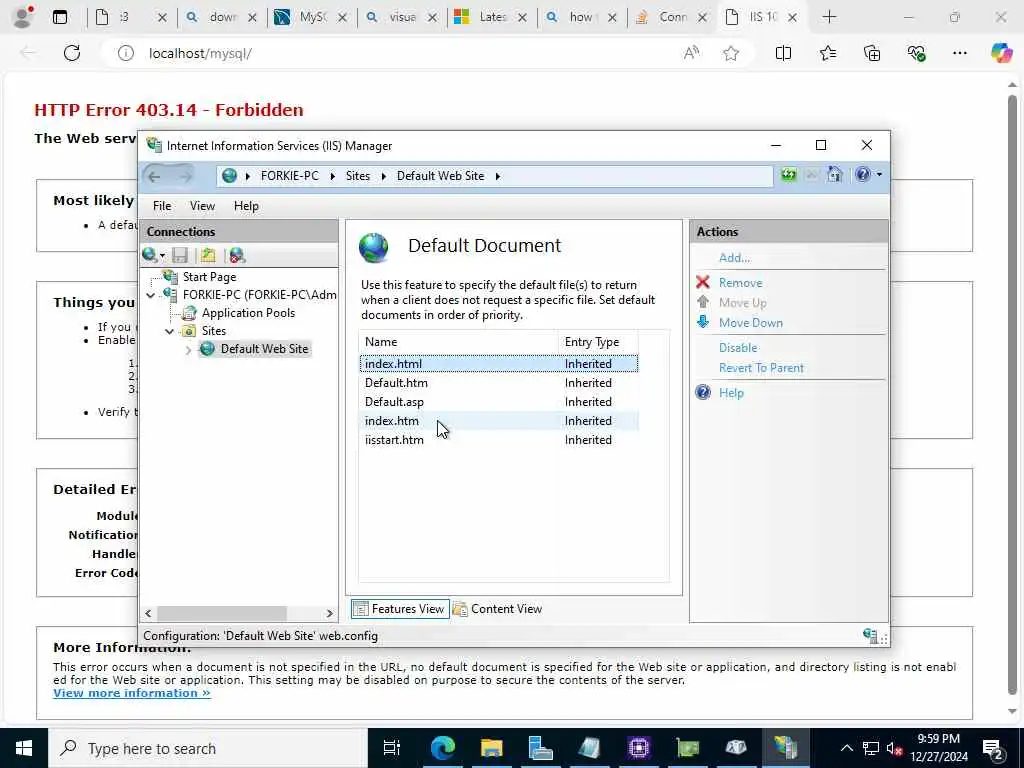This screenshot has height=768, width=1024.
Task: Show hidden icons in system tray
Action: click(846, 748)
